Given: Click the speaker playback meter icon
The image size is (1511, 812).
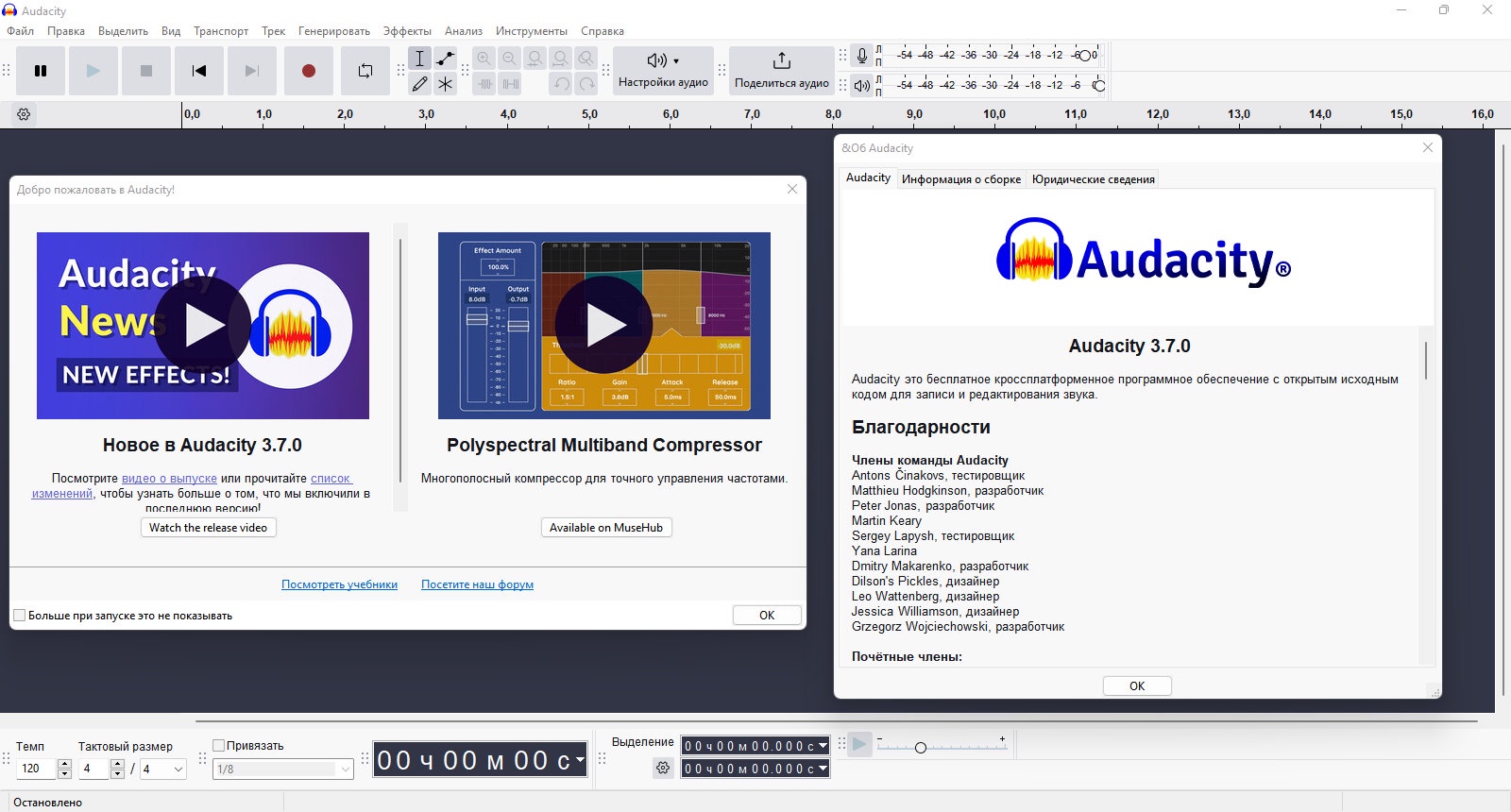Looking at the screenshot, I should click(861, 86).
